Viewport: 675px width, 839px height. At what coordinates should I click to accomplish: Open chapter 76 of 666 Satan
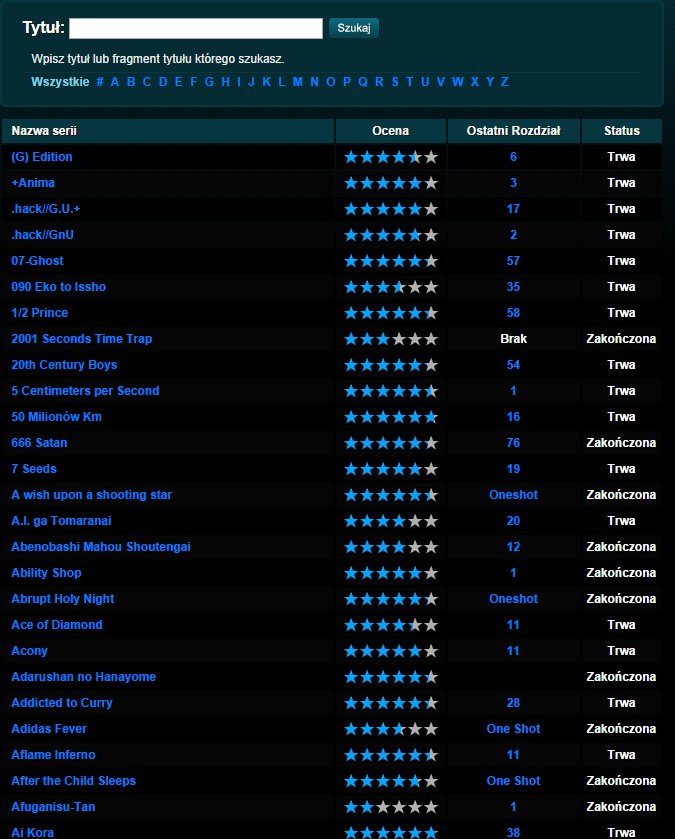pos(513,443)
